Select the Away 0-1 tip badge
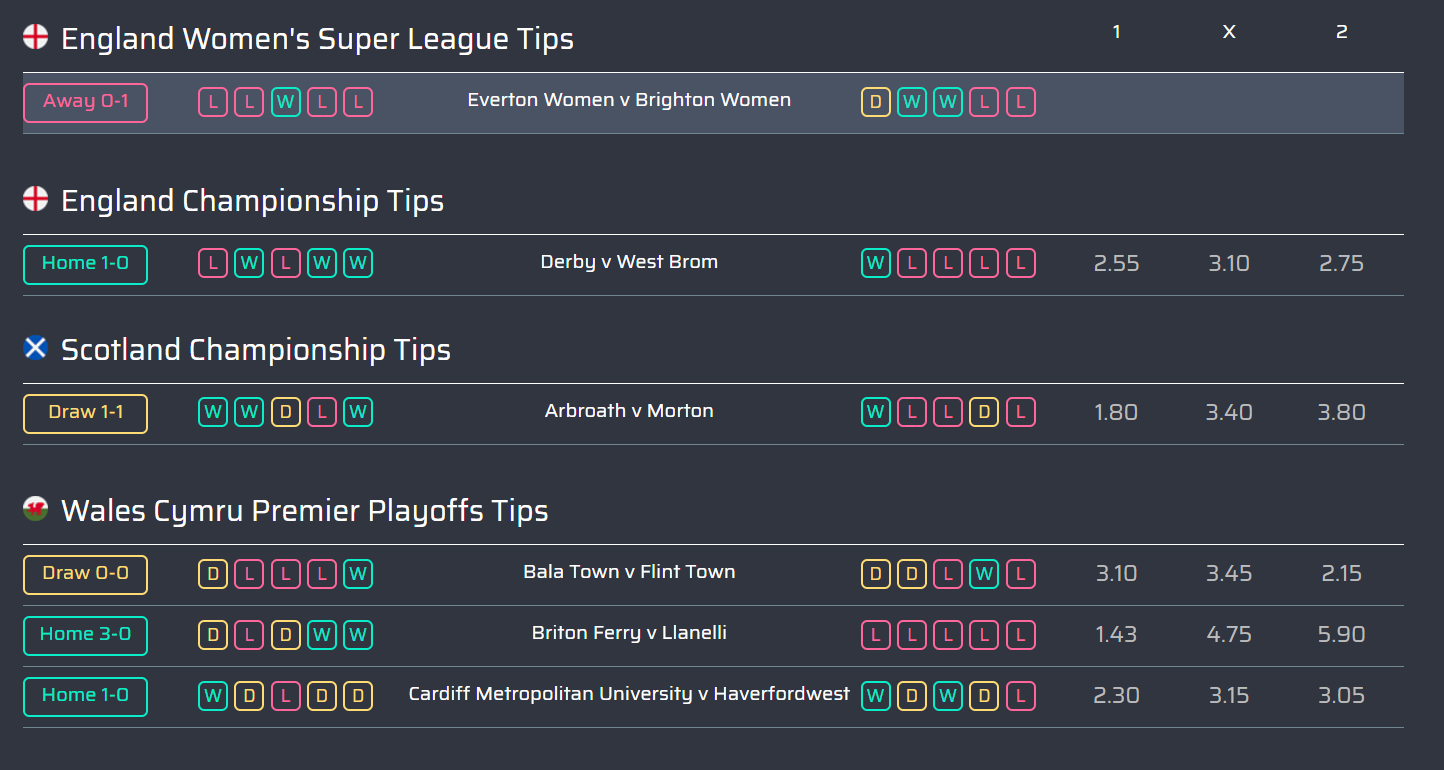The height and width of the screenshot is (770, 1444). (x=85, y=102)
